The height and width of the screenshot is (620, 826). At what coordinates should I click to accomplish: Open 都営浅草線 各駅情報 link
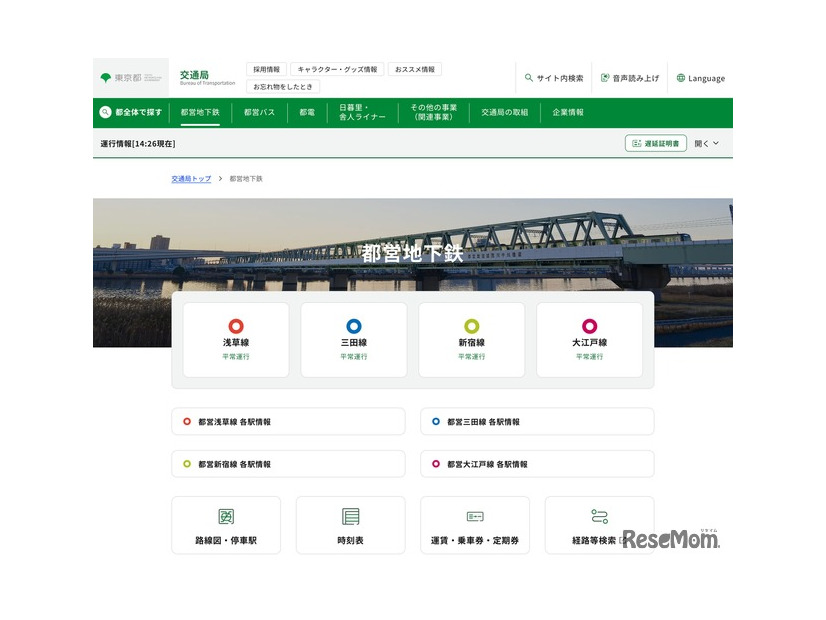pyautogui.click(x=288, y=421)
